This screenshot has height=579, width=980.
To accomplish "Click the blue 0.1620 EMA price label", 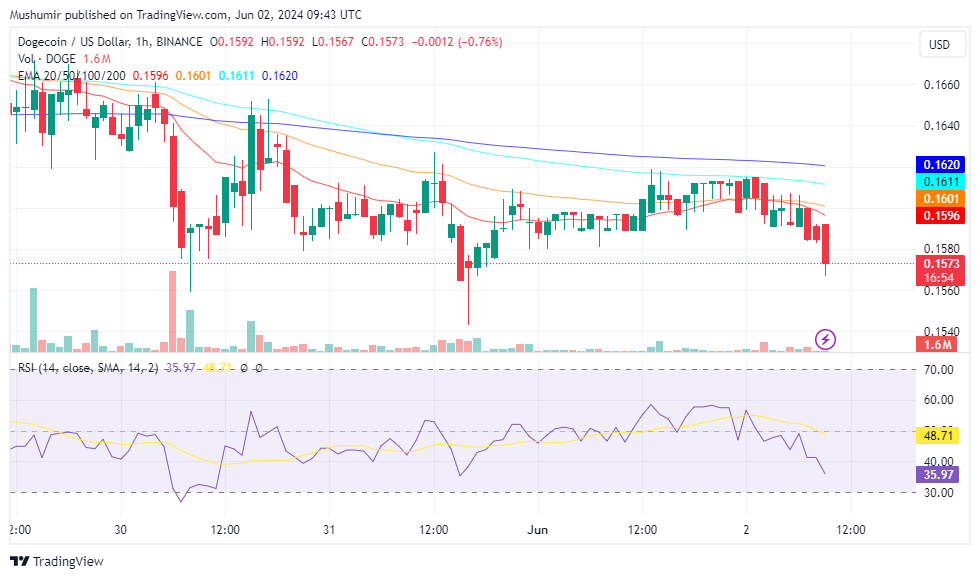I will point(938,165).
